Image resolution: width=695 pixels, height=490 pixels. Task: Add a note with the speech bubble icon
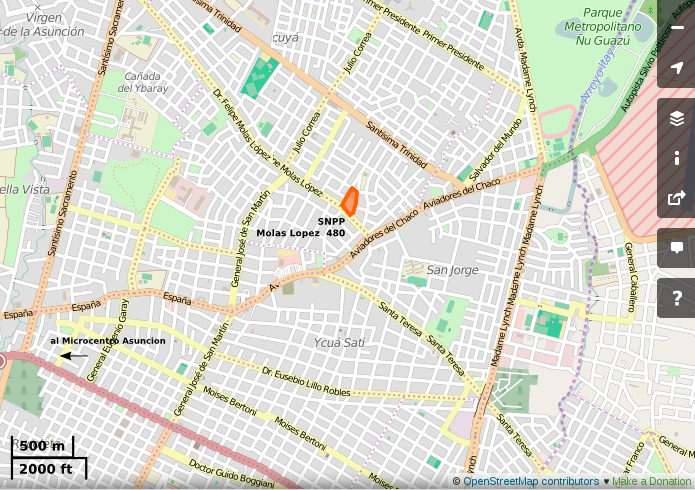tap(677, 248)
